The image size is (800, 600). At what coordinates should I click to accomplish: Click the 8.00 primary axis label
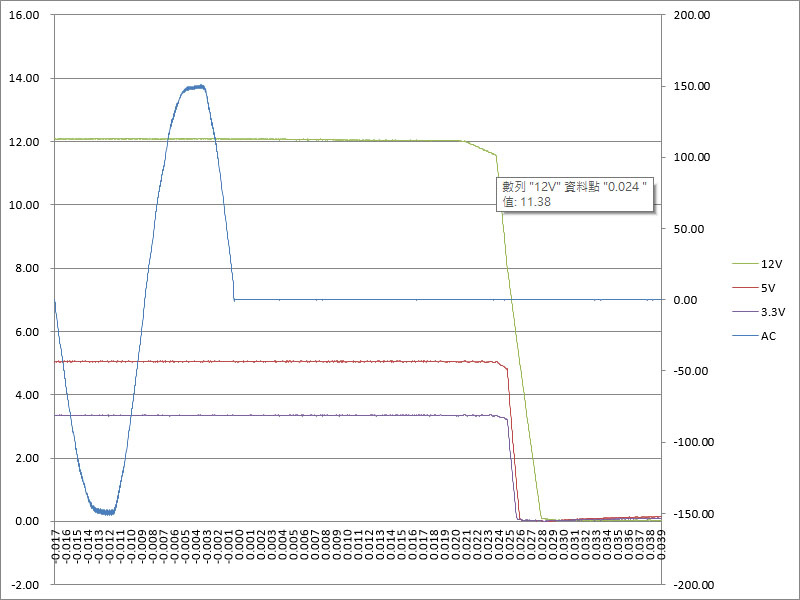pyautogui.click(x=27, y=268)
